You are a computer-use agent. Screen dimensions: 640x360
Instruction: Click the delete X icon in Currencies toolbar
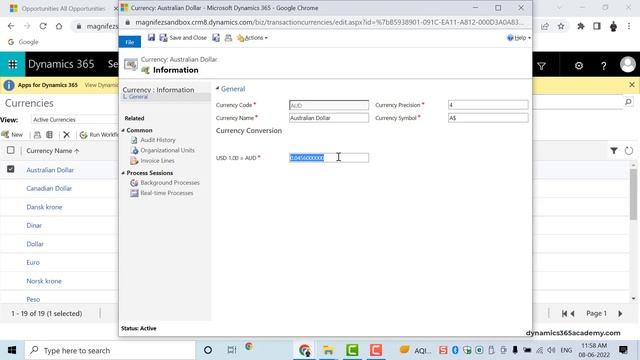point(67,135)
